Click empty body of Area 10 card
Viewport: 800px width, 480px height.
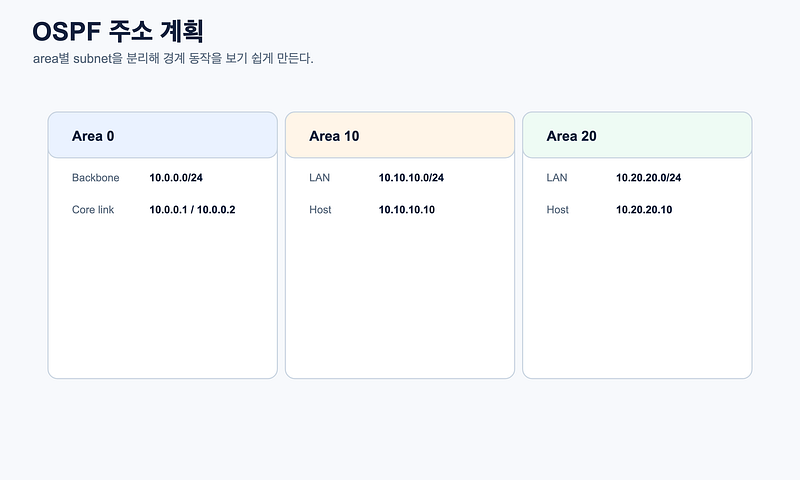(x=400, y=301)
